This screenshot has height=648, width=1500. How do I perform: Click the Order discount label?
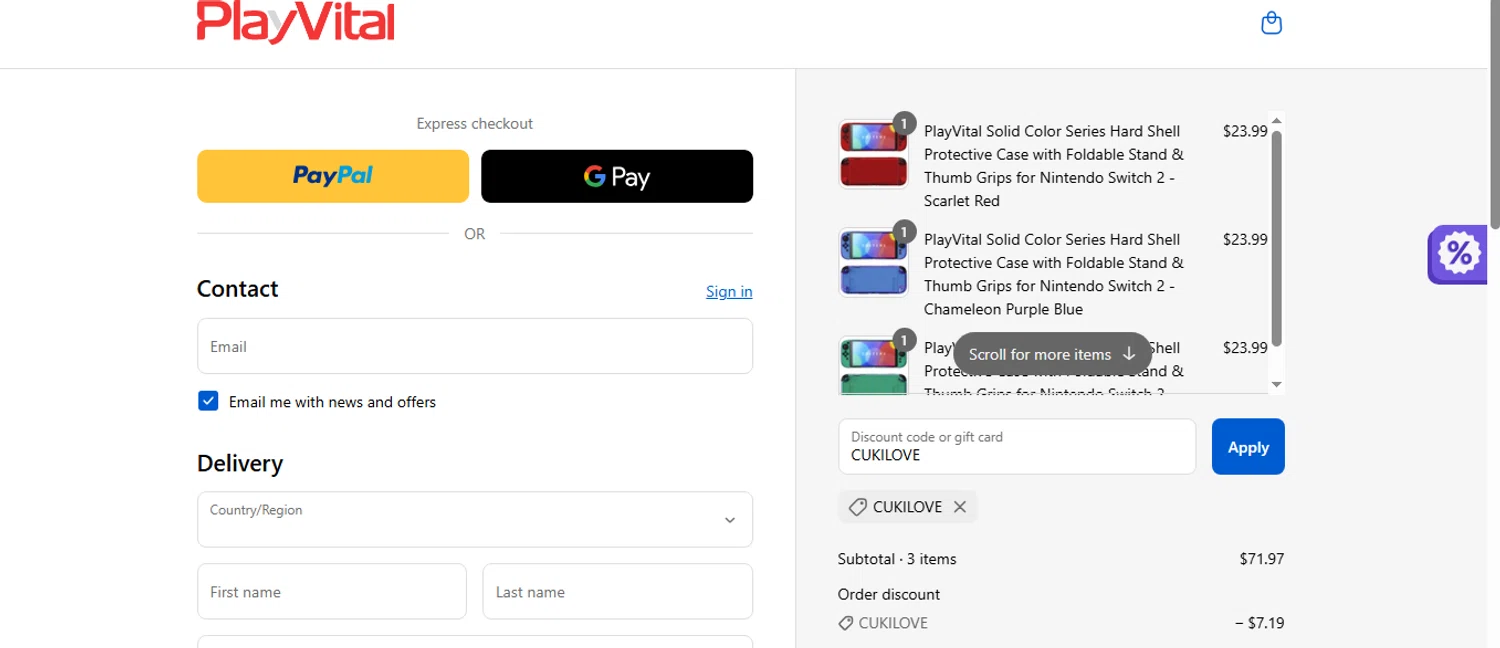click(889, 594)
